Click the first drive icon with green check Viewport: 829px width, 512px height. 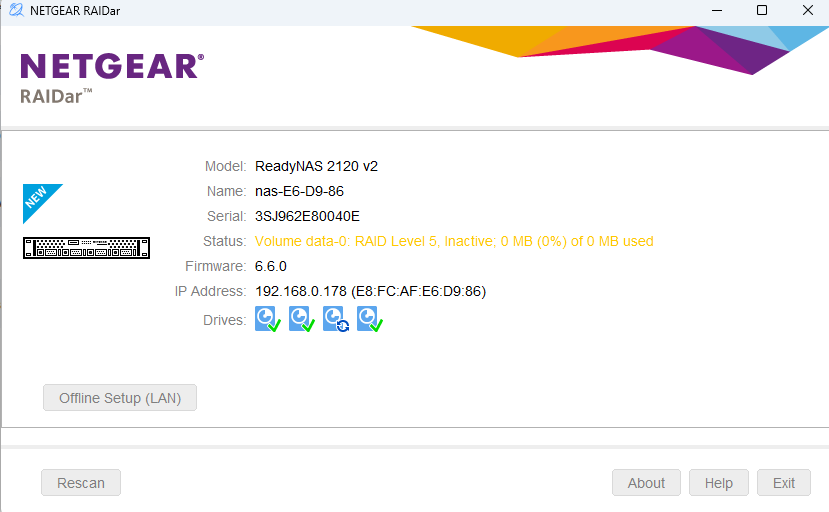[268, 319]
